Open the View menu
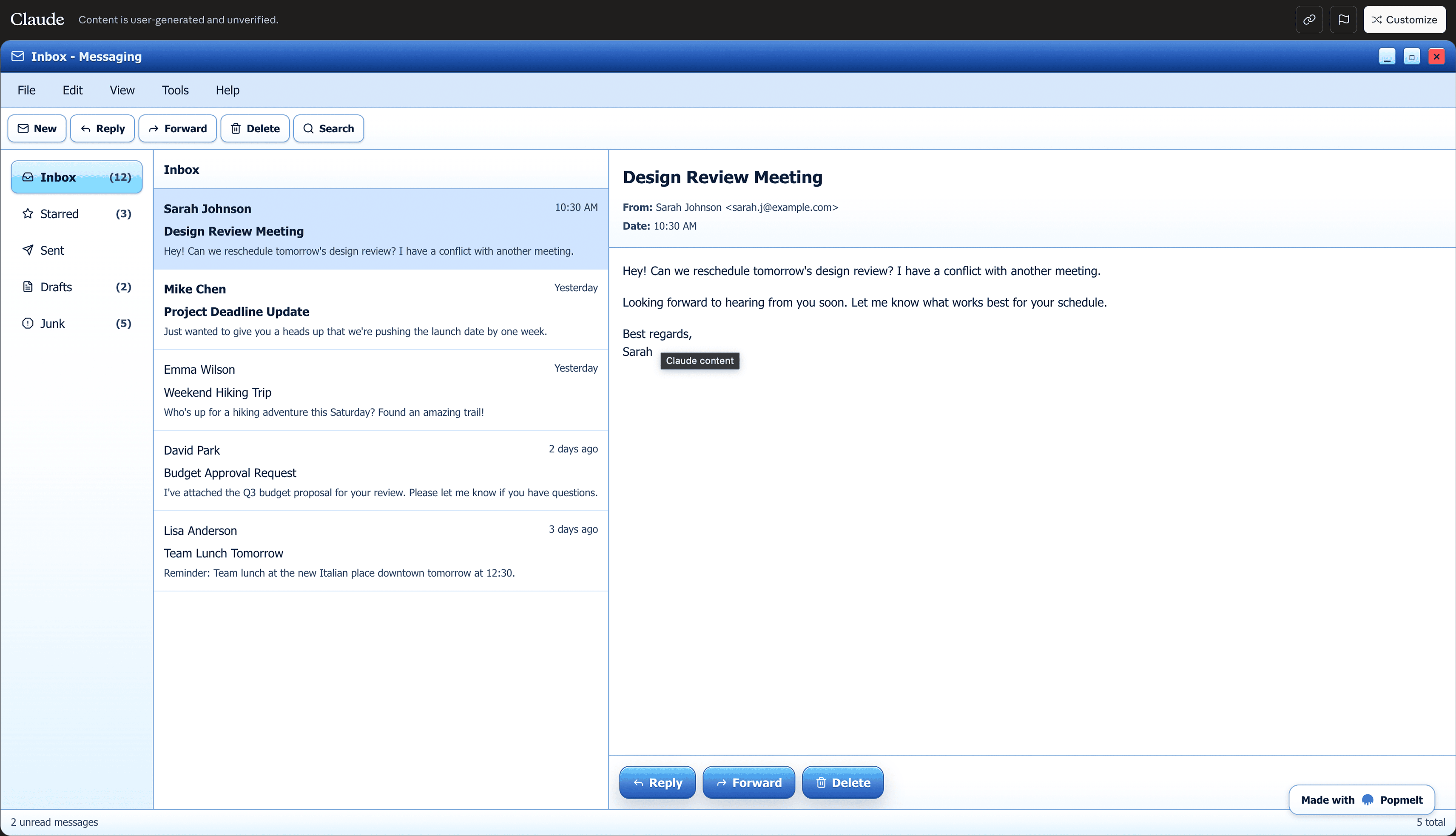Screen dimensions: 1456x836 pos(122,90)
